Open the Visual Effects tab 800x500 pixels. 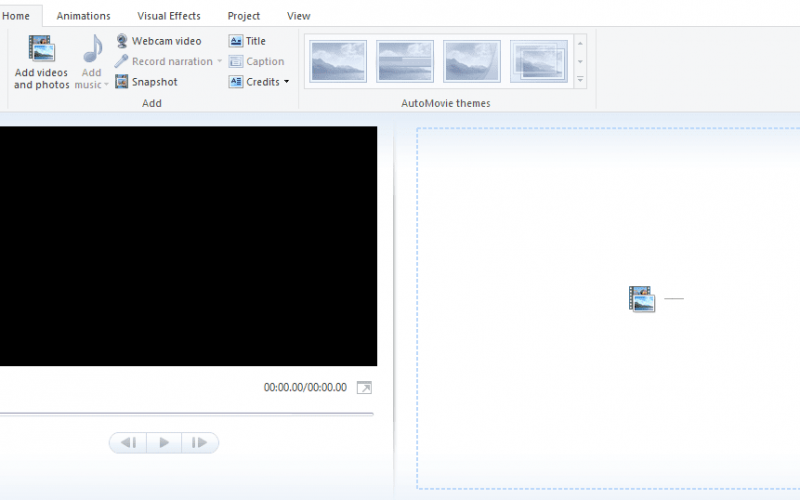[169, 16]
